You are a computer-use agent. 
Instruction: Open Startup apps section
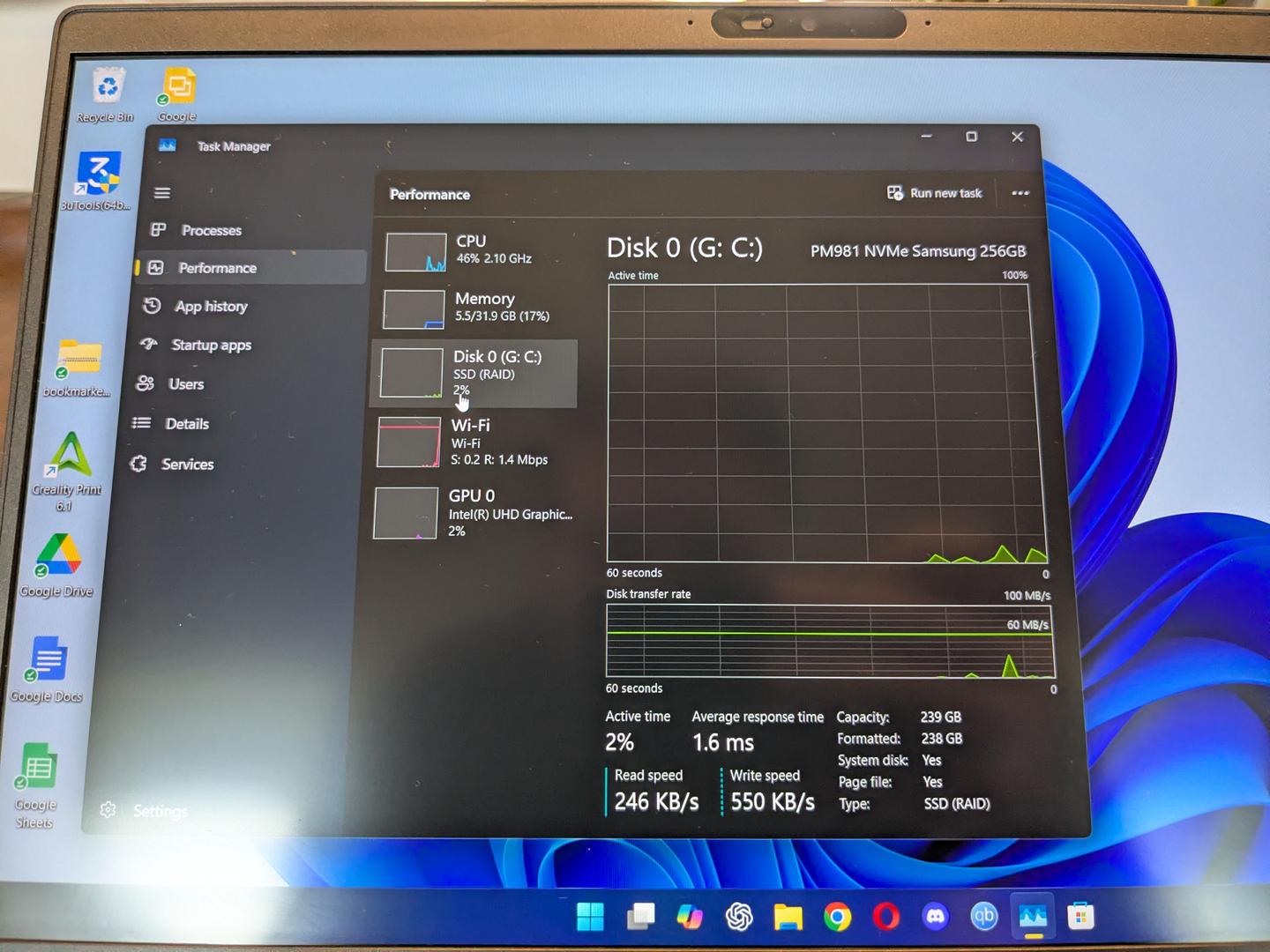click(x=210, y=346)
